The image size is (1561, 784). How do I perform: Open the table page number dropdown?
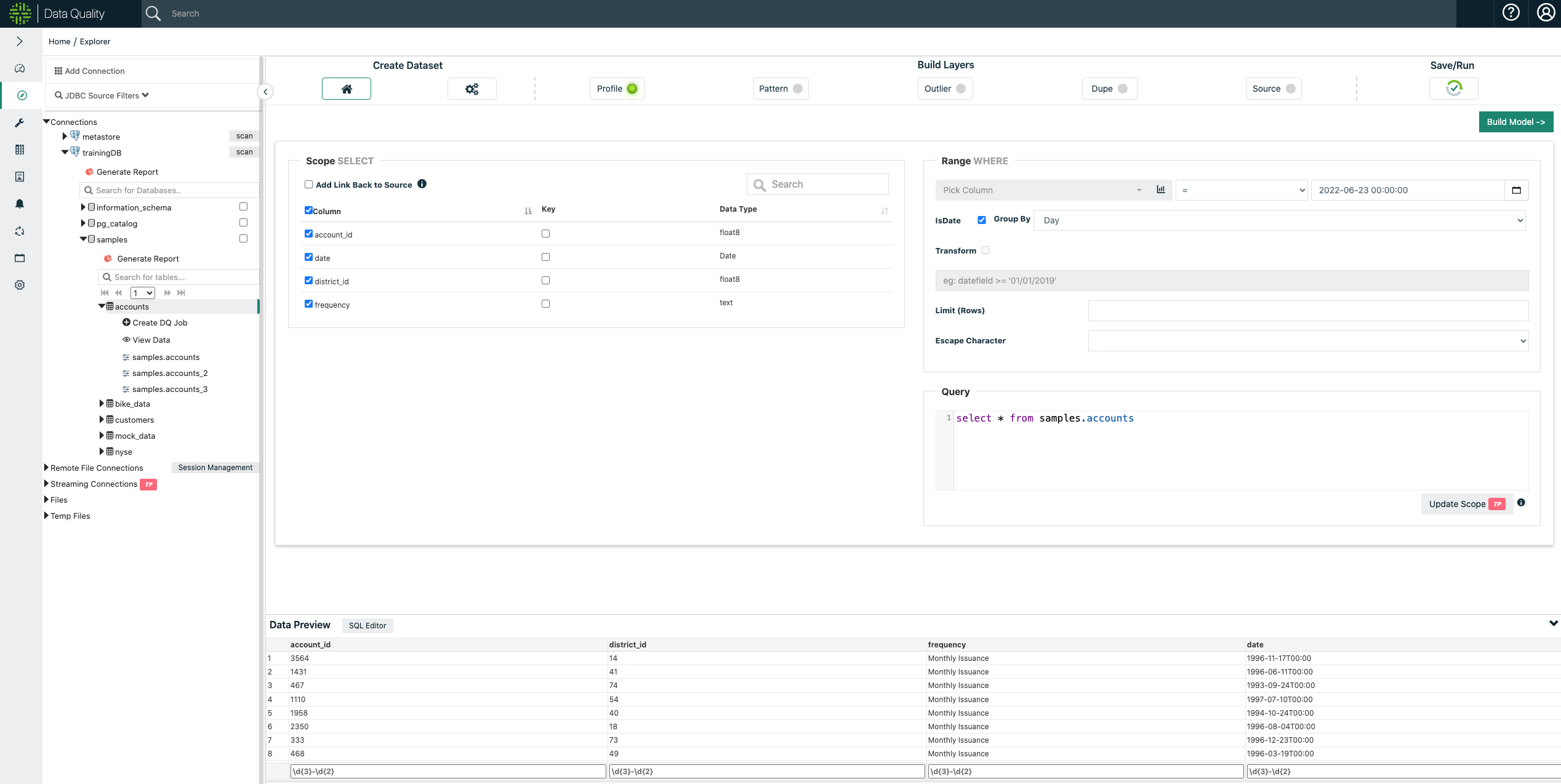click(142, 293)
